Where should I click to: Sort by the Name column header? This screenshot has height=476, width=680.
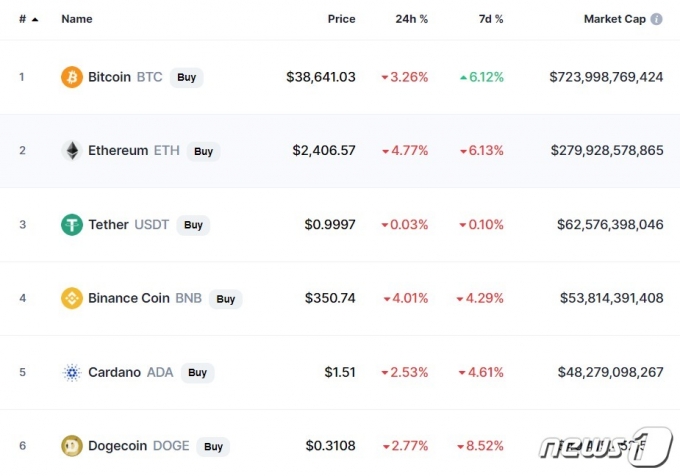tap(77, 19)
